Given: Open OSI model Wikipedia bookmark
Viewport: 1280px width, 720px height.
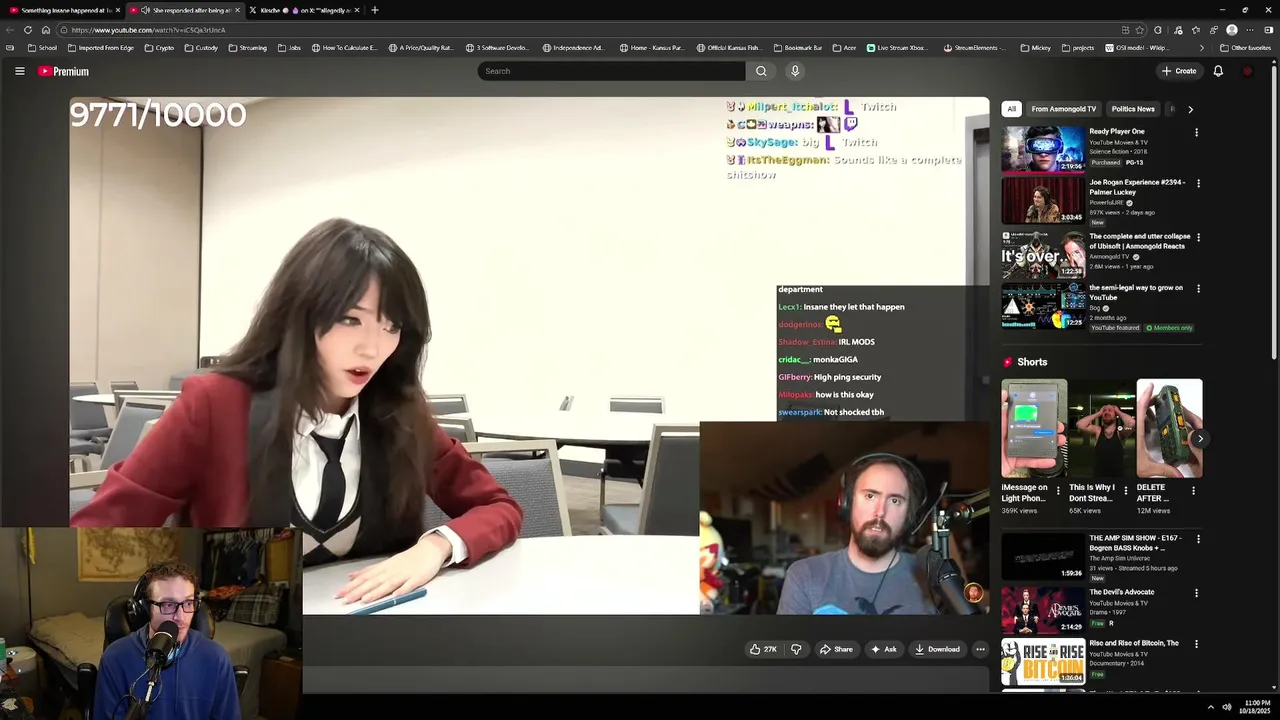Looking at the screenshot, I should [1137, 48].
